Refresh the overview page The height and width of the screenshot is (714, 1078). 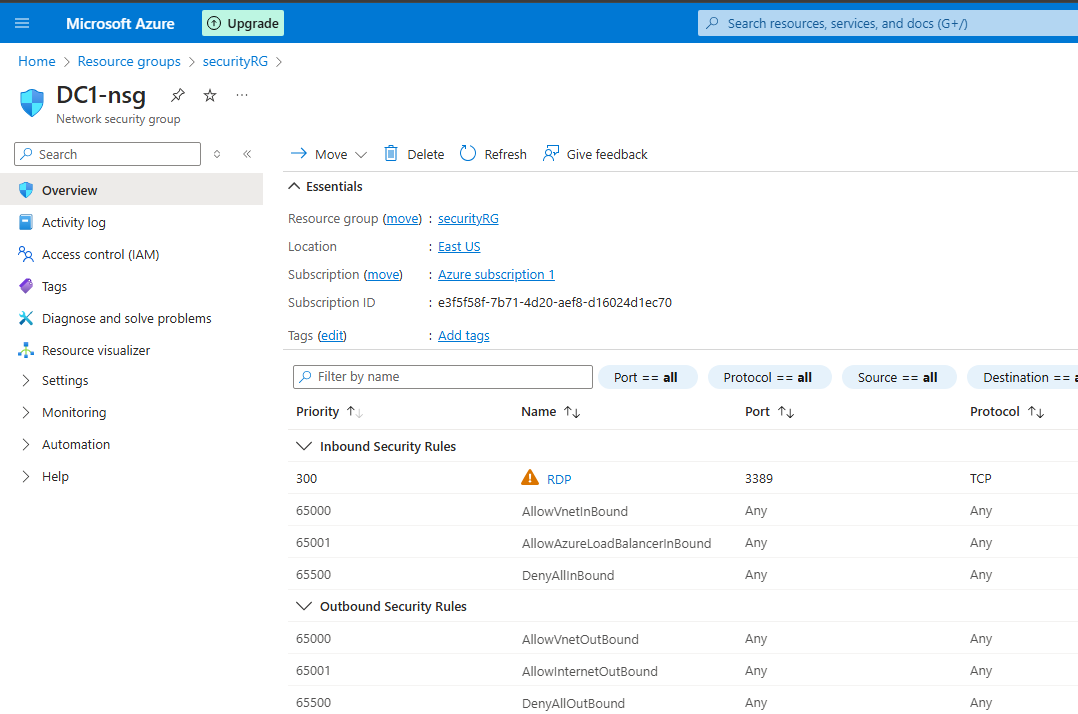click(493, 154)
